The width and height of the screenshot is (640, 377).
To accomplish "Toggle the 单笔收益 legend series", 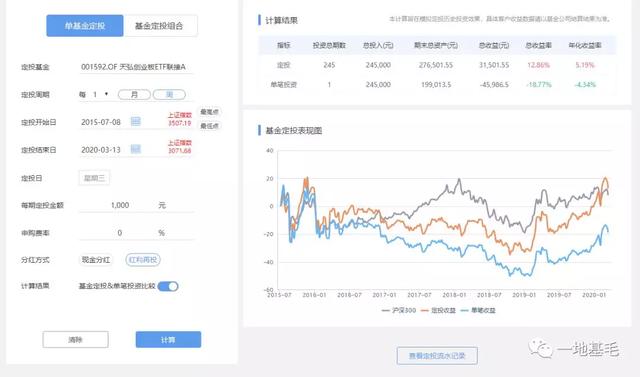I will 478,310.
